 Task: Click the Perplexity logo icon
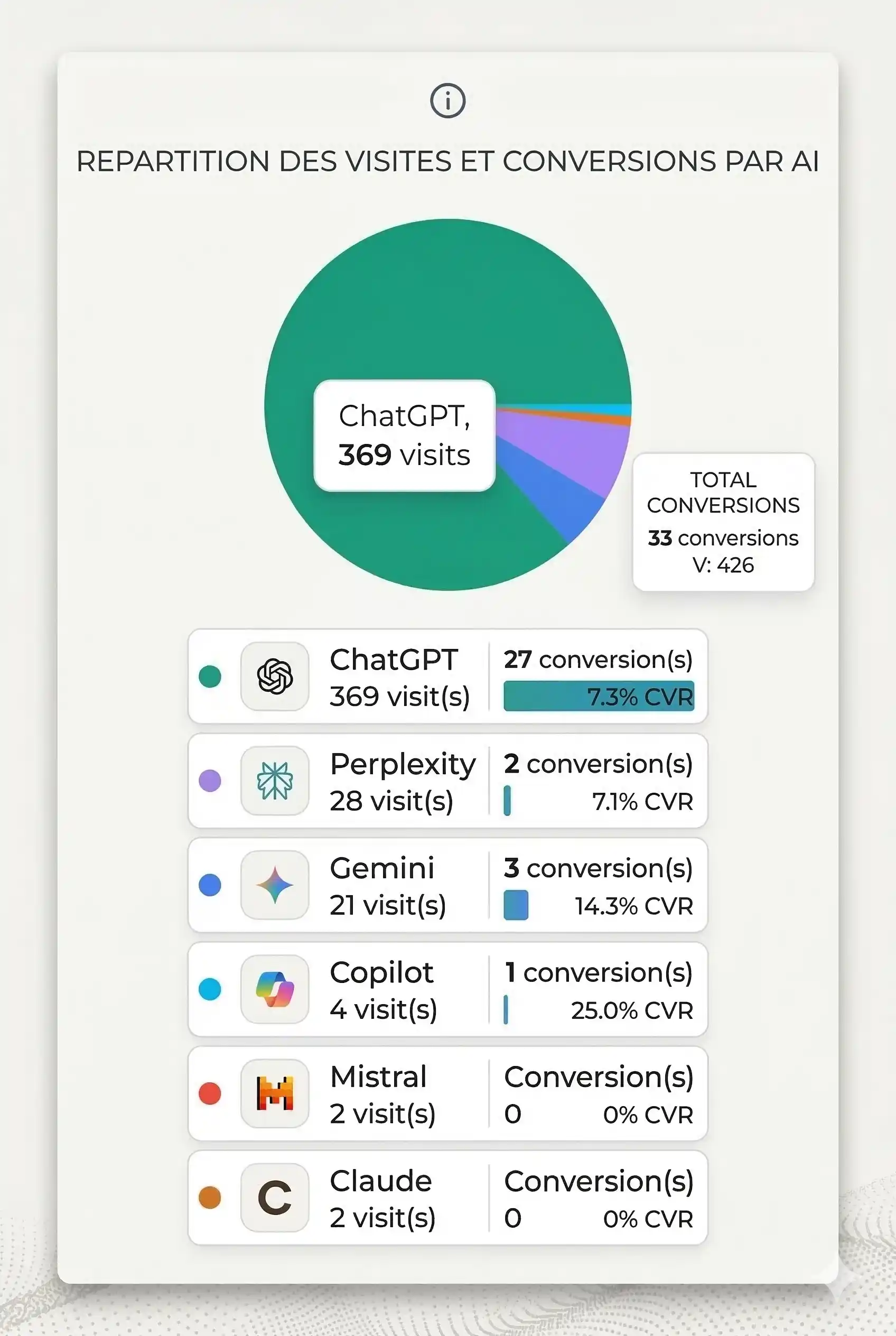point(275,781)
